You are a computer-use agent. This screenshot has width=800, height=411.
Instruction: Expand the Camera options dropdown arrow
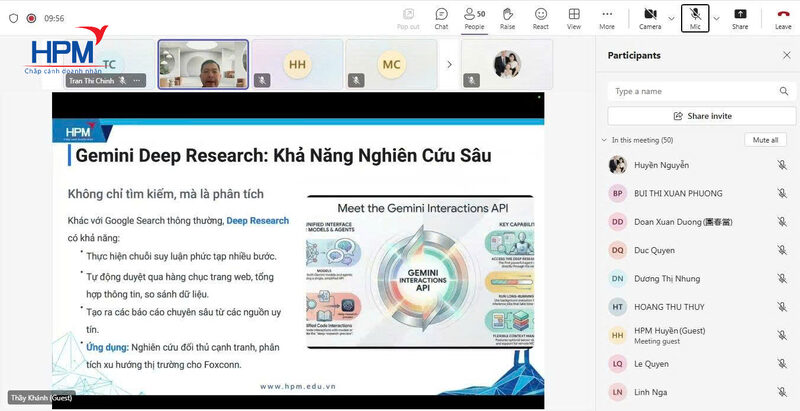click(671, 17)
